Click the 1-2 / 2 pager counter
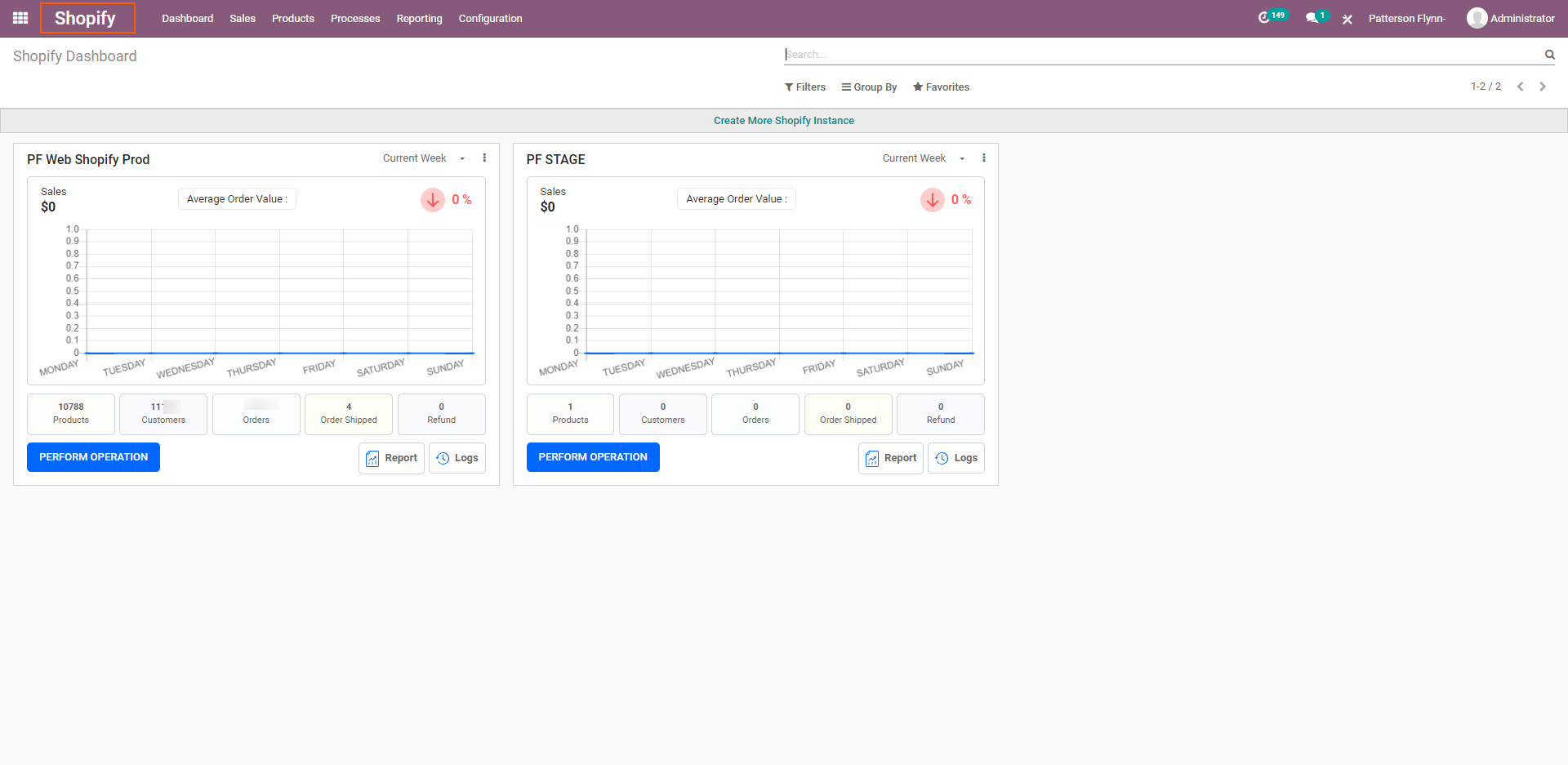The image size is (1568, 765). (1486, 87)
